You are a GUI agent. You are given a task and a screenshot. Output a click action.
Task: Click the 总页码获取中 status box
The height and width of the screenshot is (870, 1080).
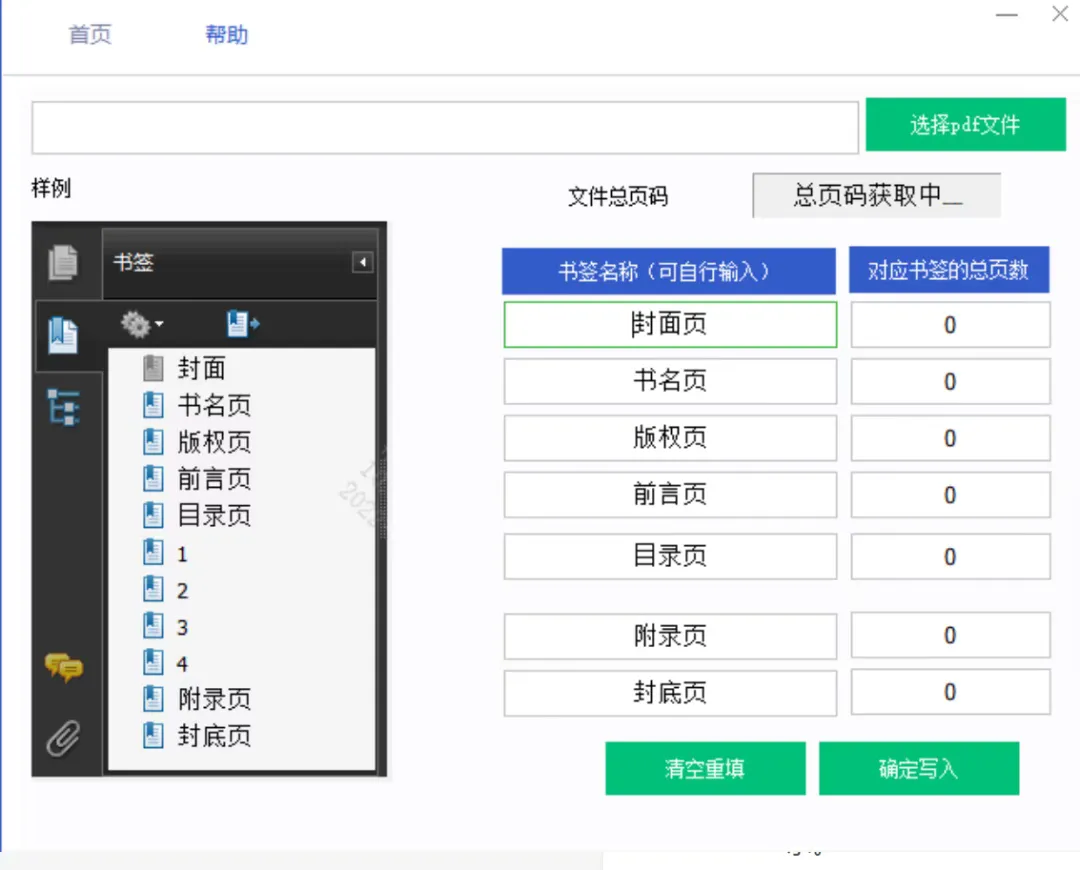click(876, 196)
